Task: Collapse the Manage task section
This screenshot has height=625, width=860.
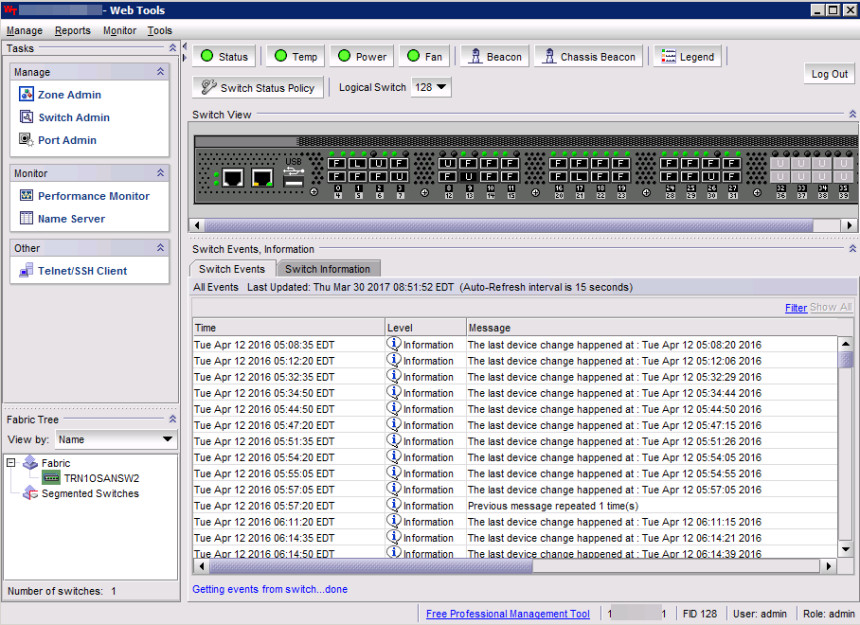Action: point(160,72)
